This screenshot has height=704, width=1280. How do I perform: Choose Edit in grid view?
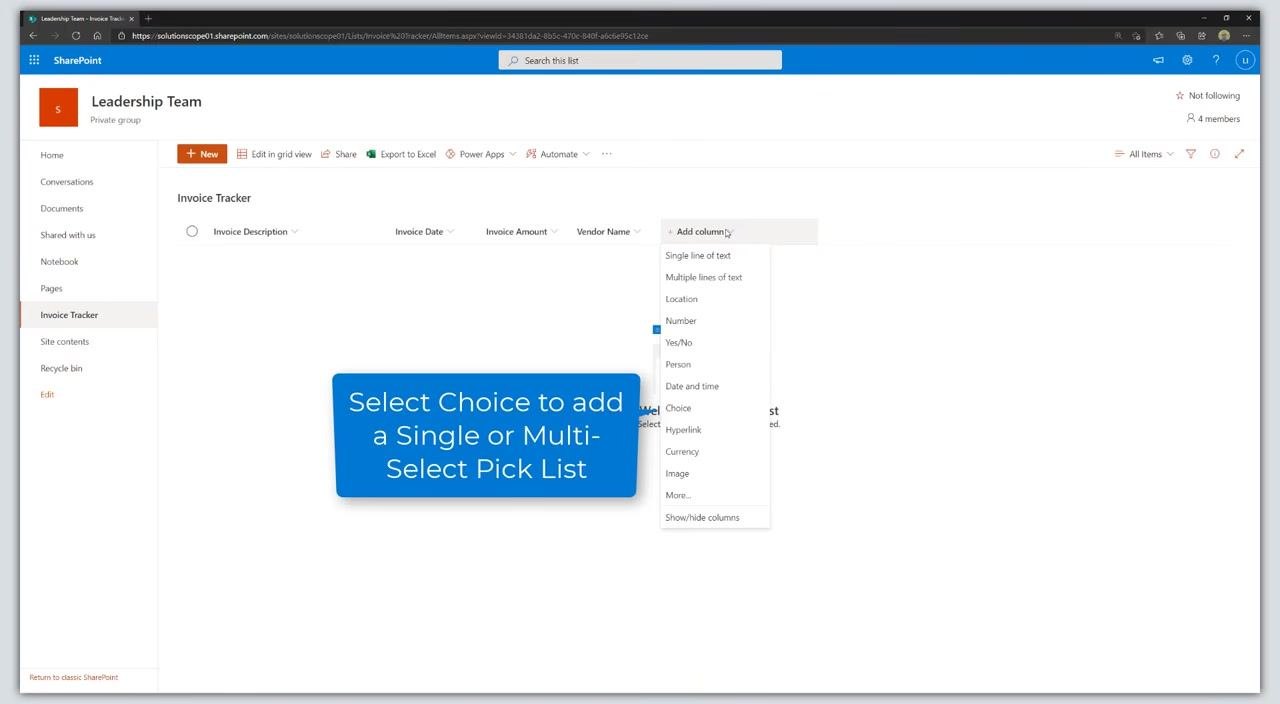pyautogui.click(x=274, y=154)
